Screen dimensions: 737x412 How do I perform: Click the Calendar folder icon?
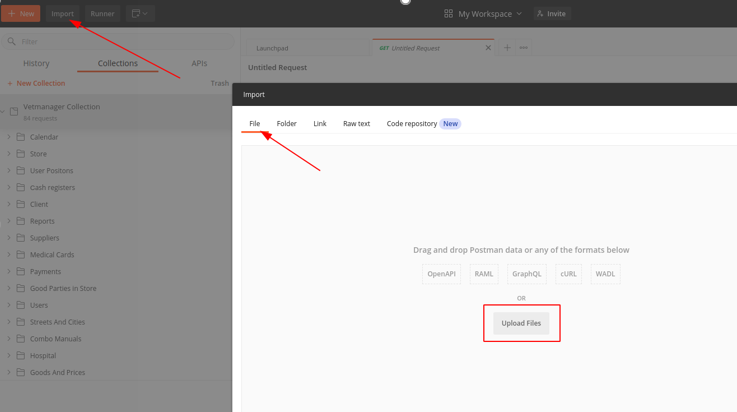coord(21,137)
